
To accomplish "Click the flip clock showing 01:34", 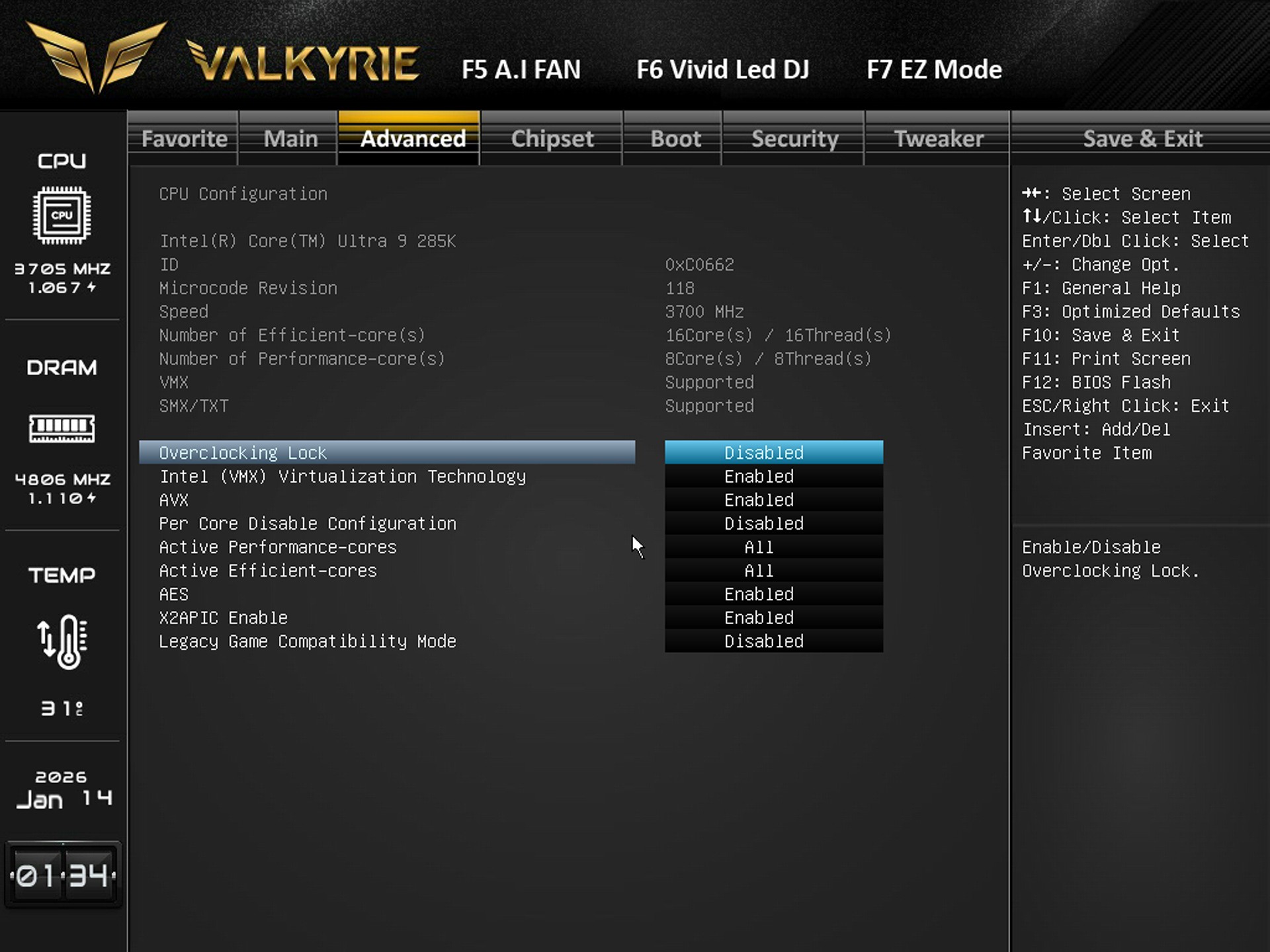I will (63, 875).
